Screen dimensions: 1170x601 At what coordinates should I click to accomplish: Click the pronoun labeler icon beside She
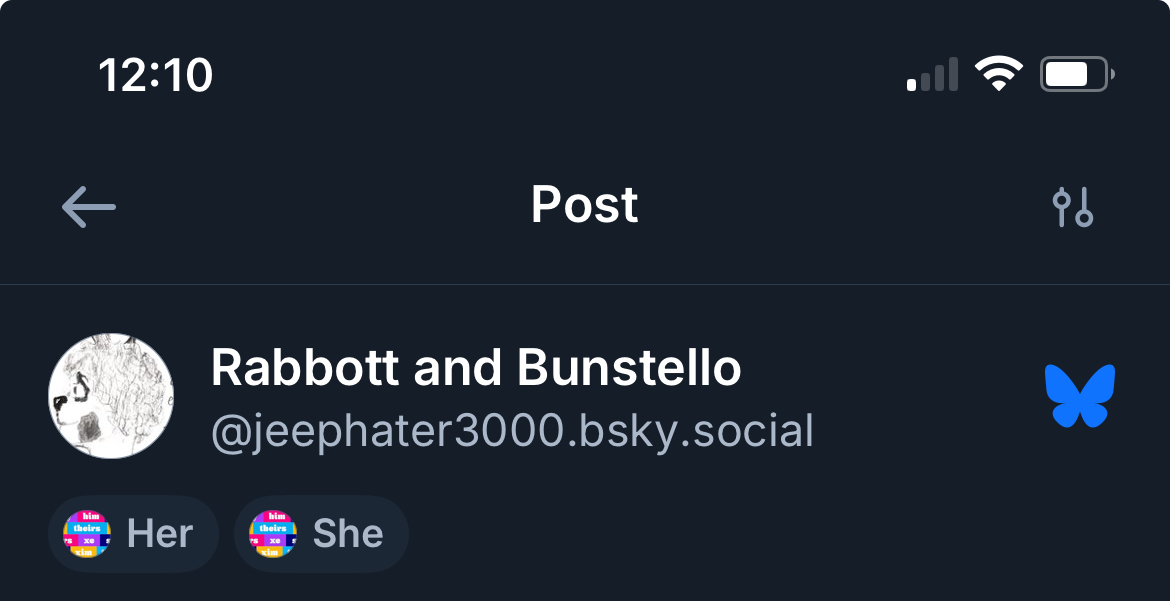click(x=273, y=533)
